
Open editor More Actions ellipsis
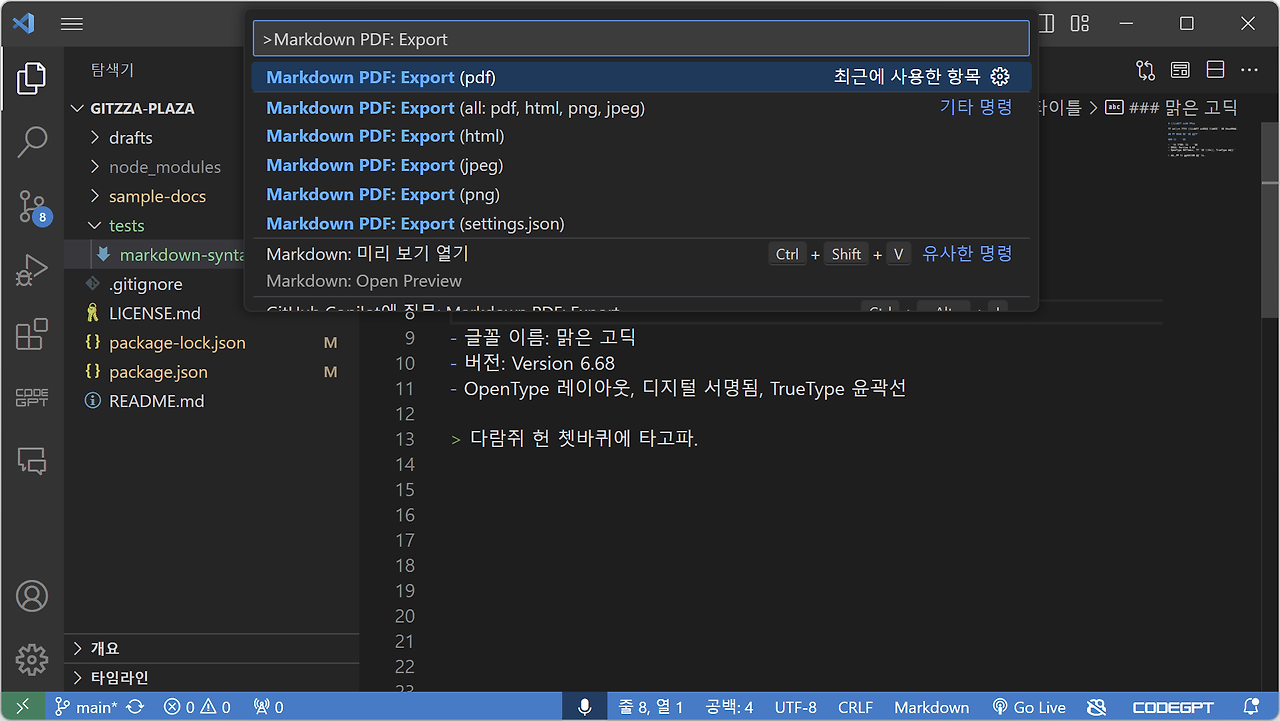click(x=1249, y=70)
